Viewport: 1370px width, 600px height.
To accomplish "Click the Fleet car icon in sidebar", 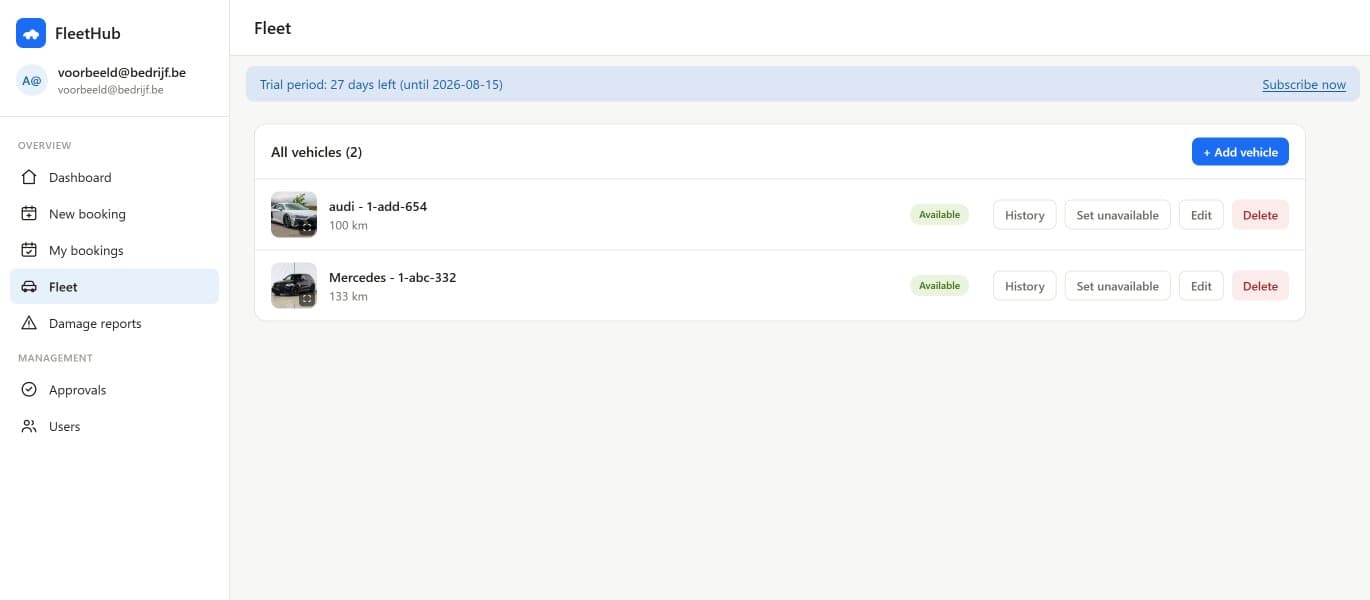I will (x=29, y=287).
